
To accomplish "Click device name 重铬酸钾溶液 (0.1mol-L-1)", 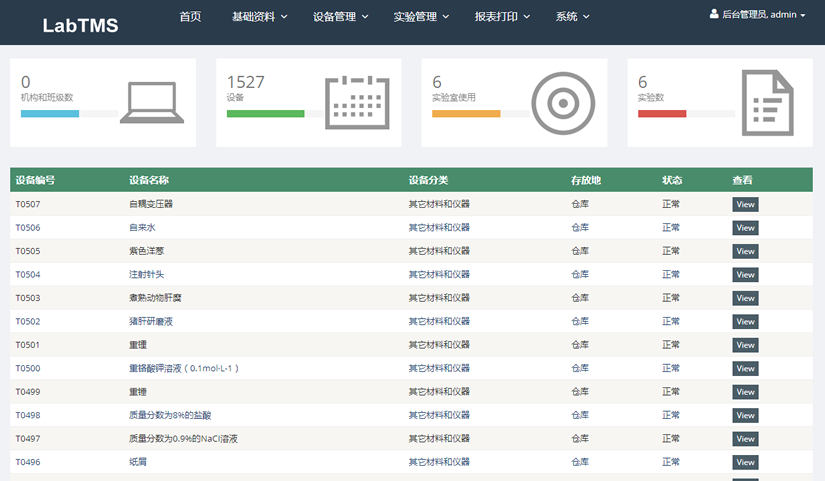I will click(184, 368).
